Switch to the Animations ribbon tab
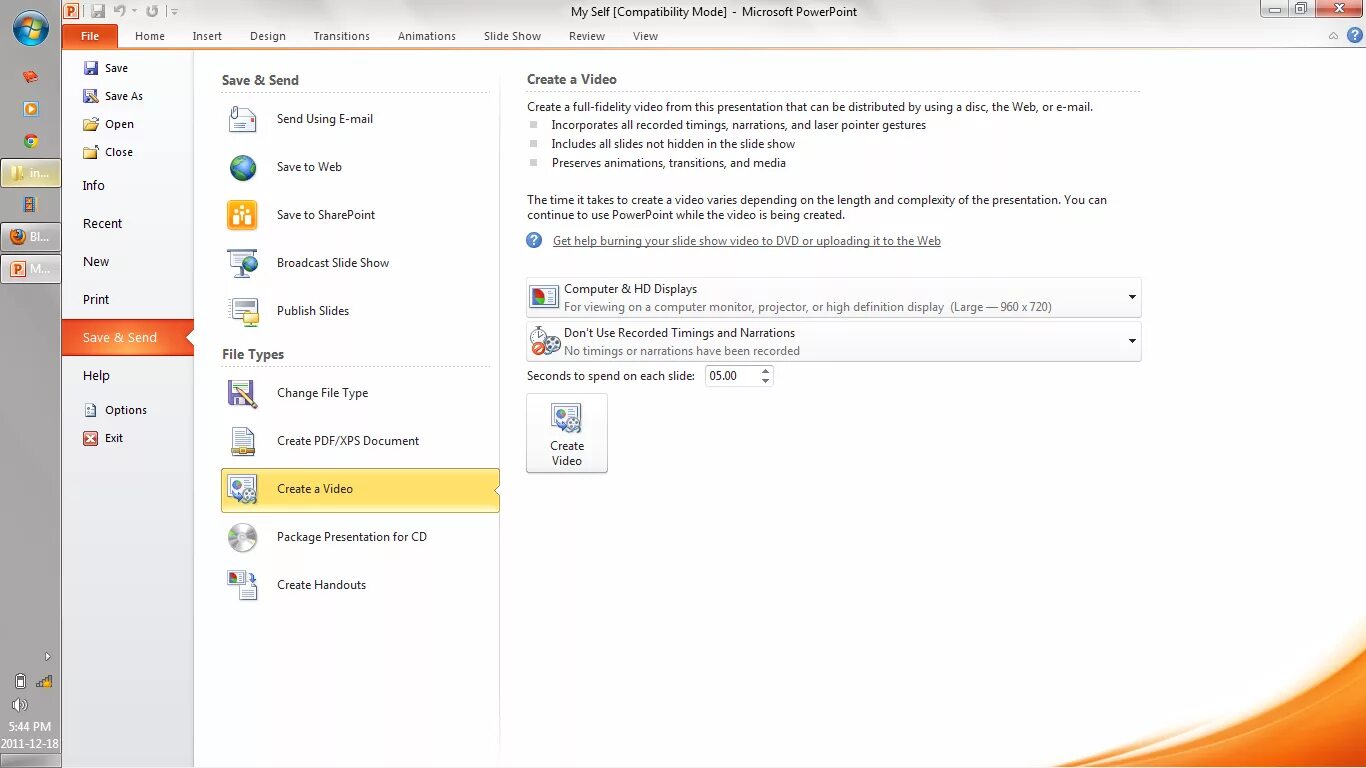Image resolution: width=1366 pixels, height=768 pixels. [x=427, y=36]
